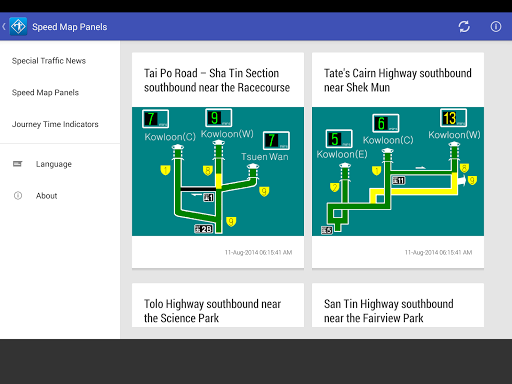View Tai Po Road speed map image
Image resolution: width=512 pixels, height=384 pixels.
[218, 171]
